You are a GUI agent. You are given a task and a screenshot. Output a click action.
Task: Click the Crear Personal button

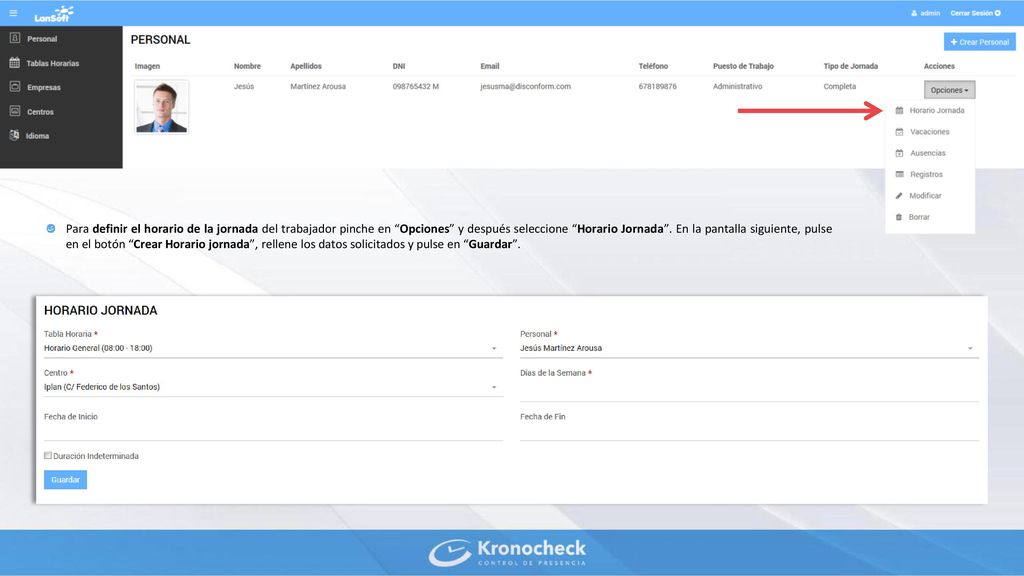[x=979, y=42]
